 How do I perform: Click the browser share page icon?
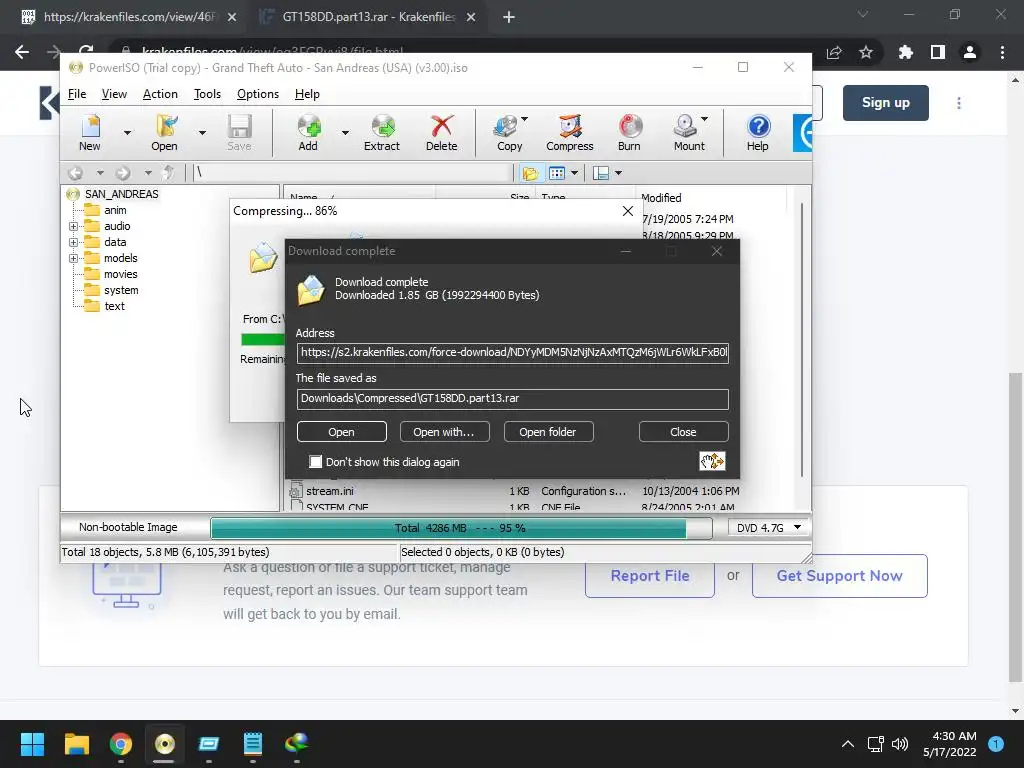click(x=834, y=52)
